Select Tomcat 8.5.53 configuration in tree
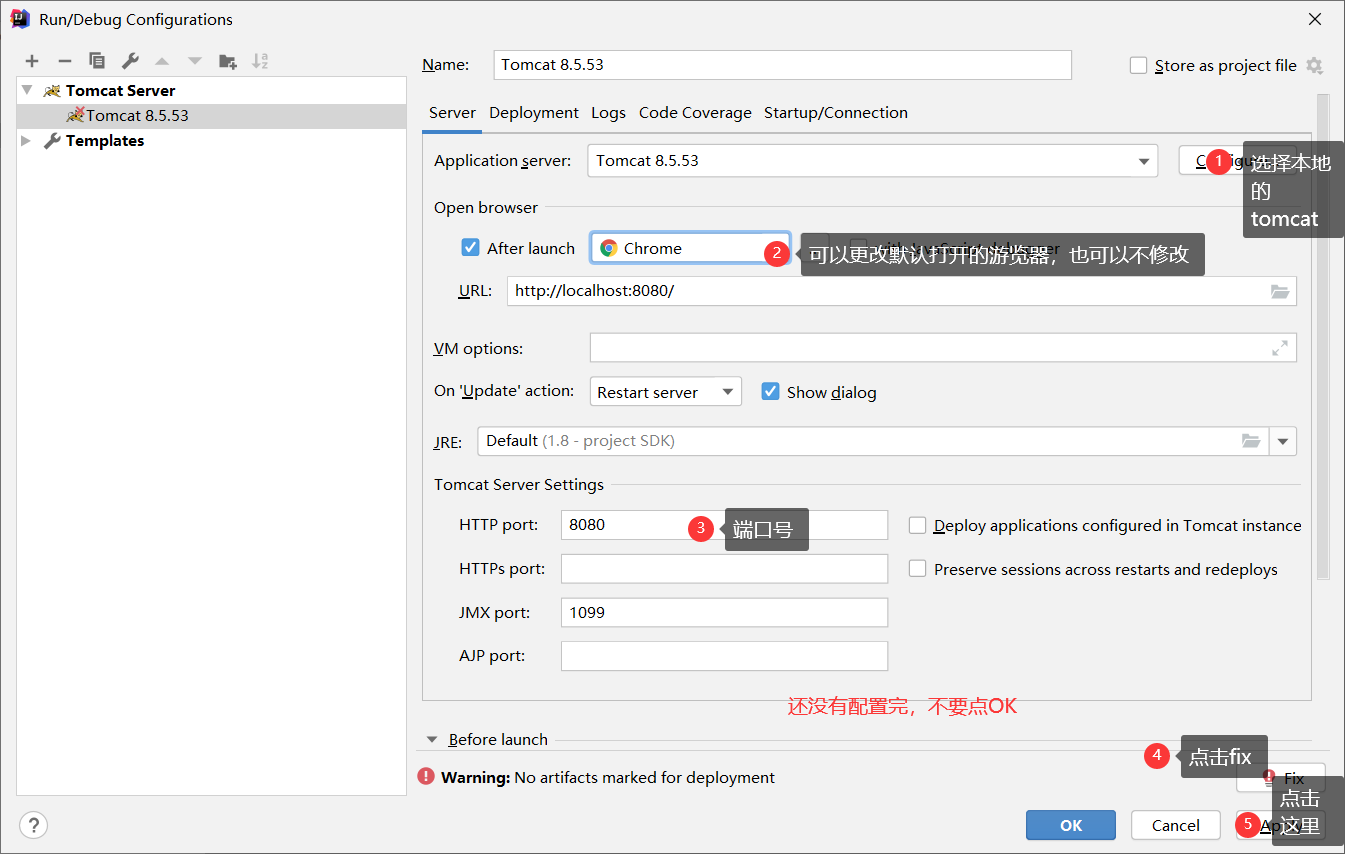Image resolution: width=1345 pixels, height=854 pixels. coord(211,116)
